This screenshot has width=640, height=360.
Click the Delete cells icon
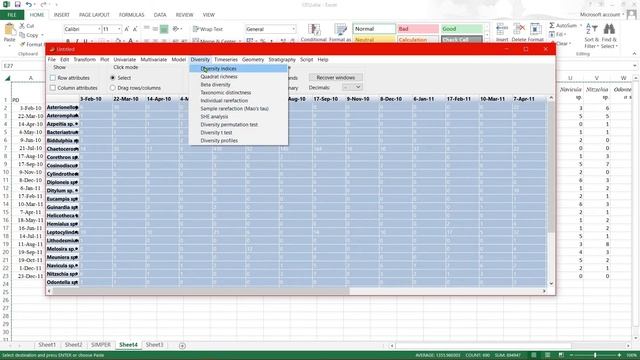[519, 29]
